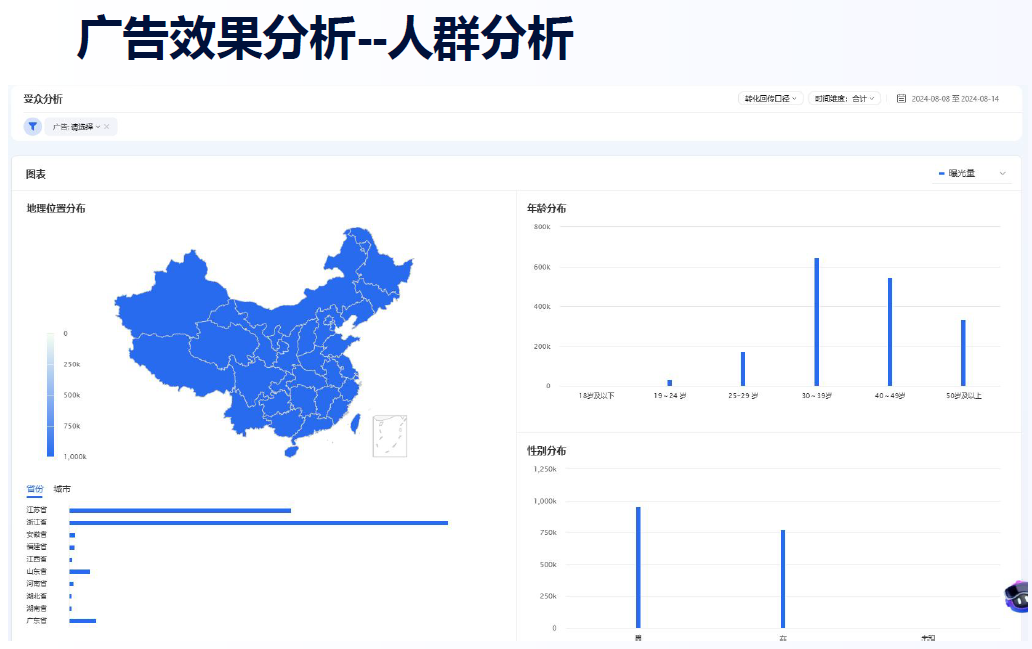Image resolution: width=1032 pixels, height=649 pixels.
Task: Open the calendar date icon
Action: click(901, 98)
